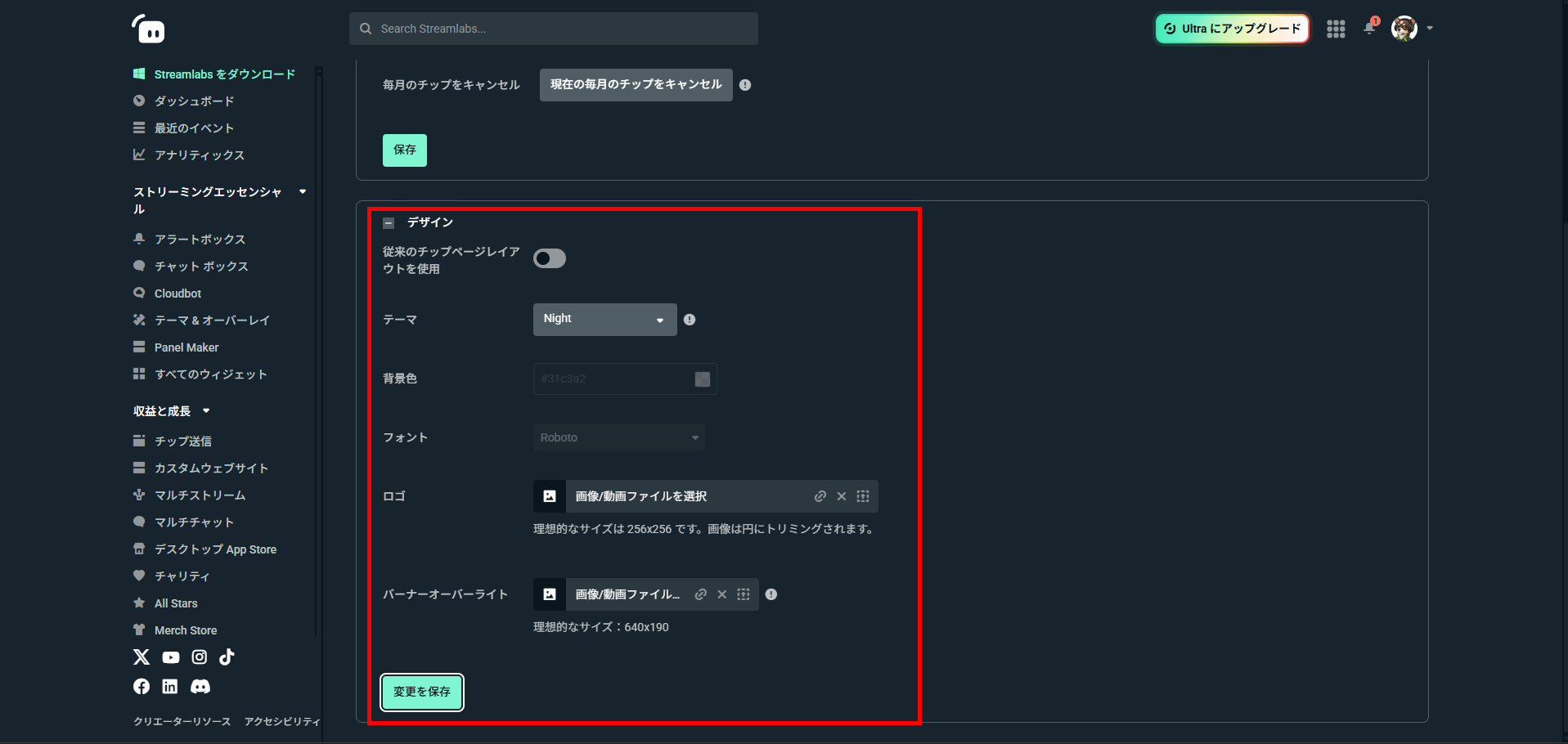Click the Merch Store shirt icon
This screenshot has height=744, width=1568.
tap(139, 630)
